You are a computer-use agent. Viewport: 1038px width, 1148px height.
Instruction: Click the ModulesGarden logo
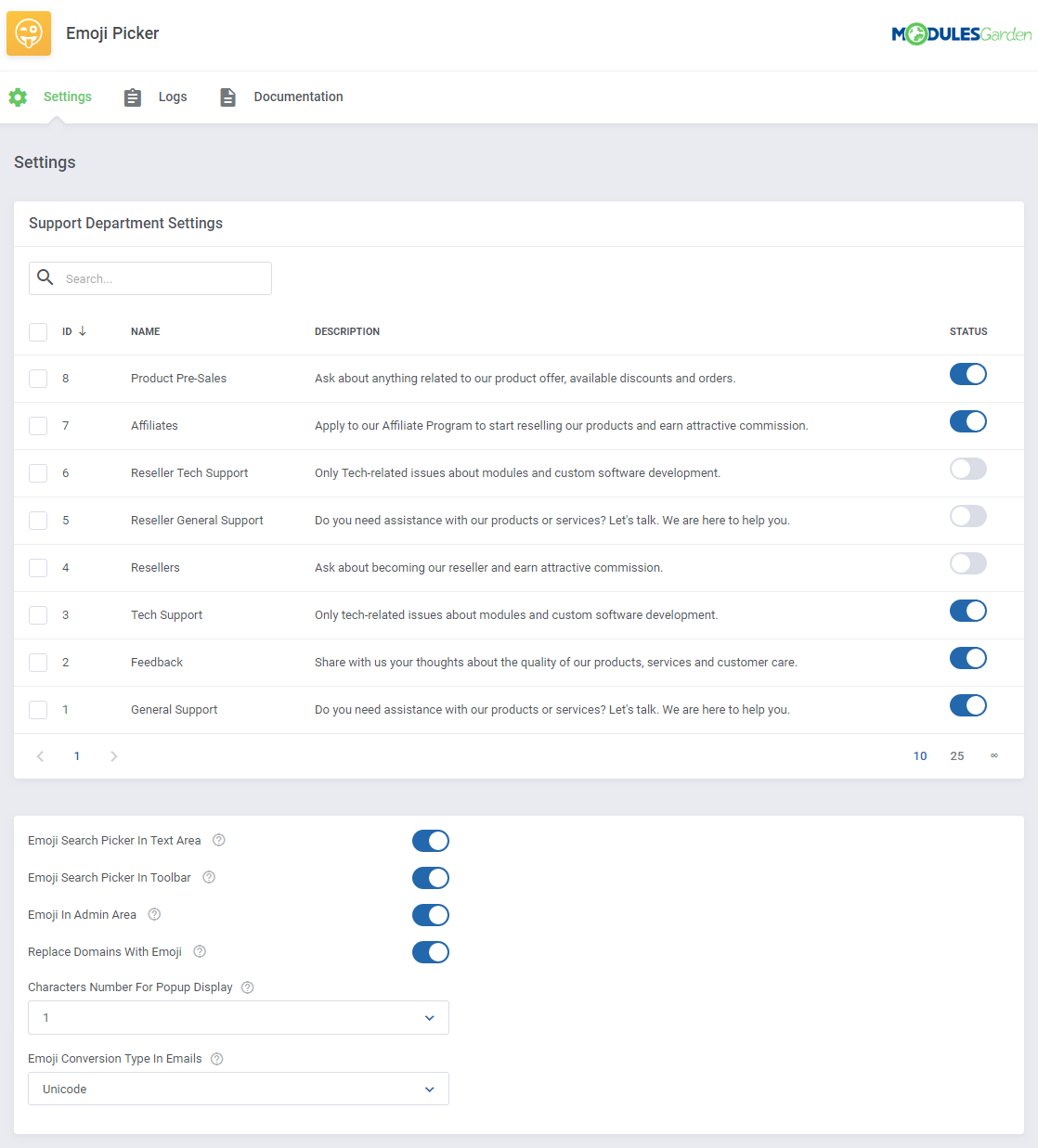pyautogui.click(x=962, y=34)
